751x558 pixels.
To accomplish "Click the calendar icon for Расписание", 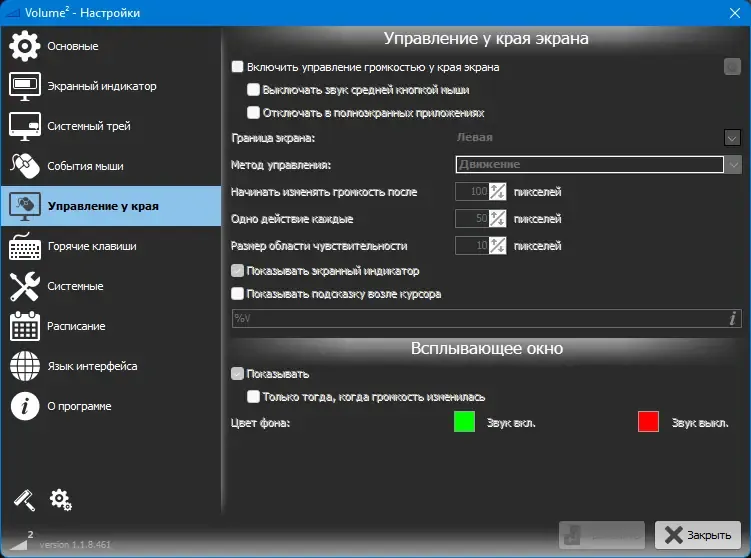I will click(24, 326).
